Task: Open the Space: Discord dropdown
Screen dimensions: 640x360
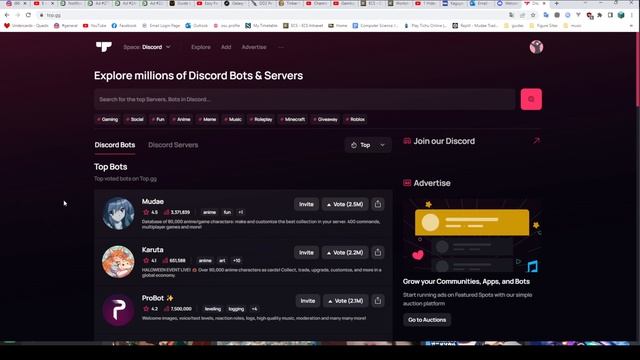Action: pyautogui.click(x=147, y=47)
